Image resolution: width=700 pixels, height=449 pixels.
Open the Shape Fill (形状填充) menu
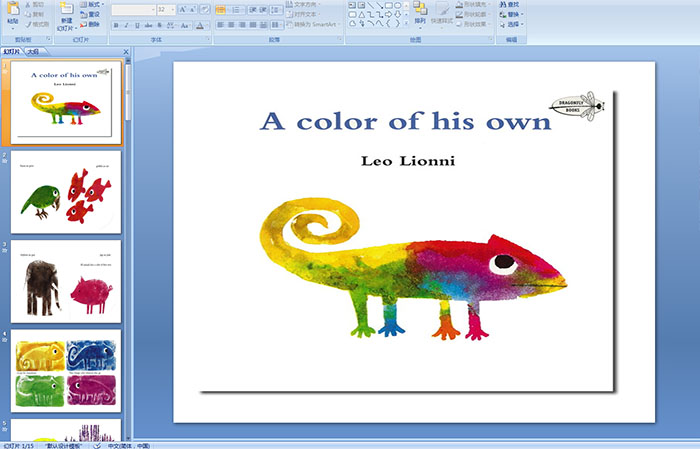pyautogui.click(x=474, y=4)
